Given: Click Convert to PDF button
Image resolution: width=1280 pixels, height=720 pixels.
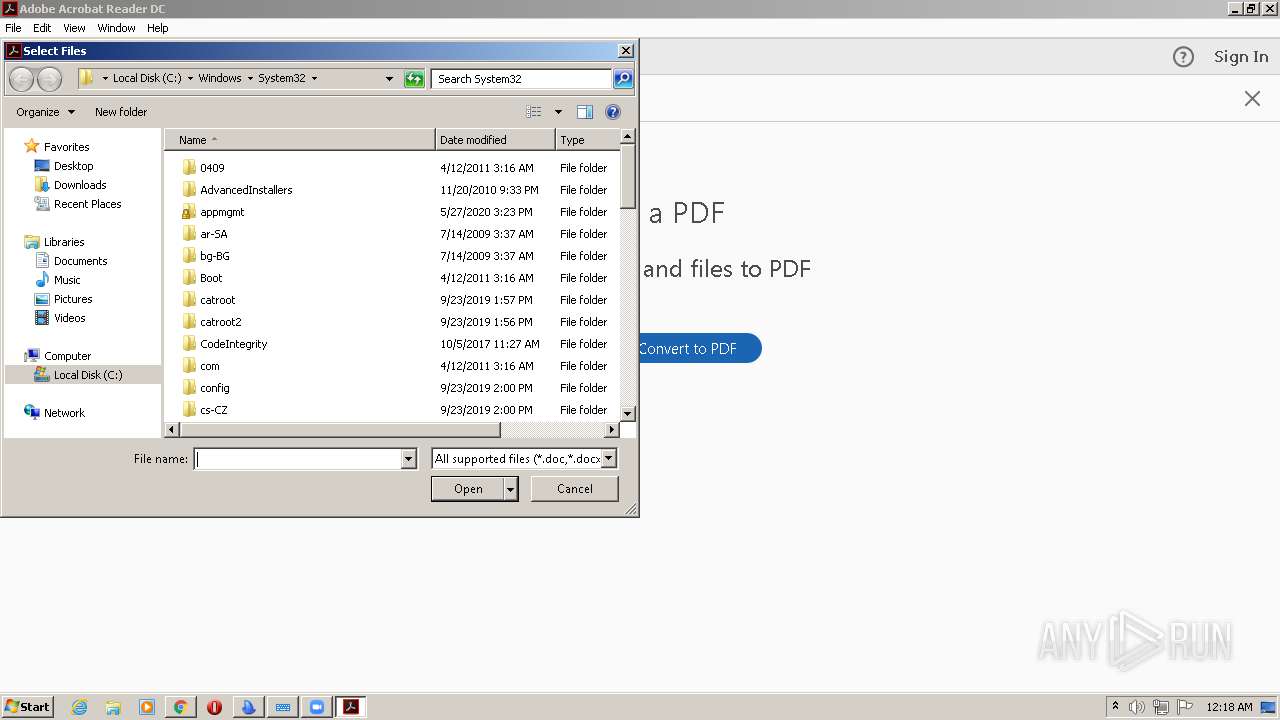Looking at the screenshot, I should (699, 348).
